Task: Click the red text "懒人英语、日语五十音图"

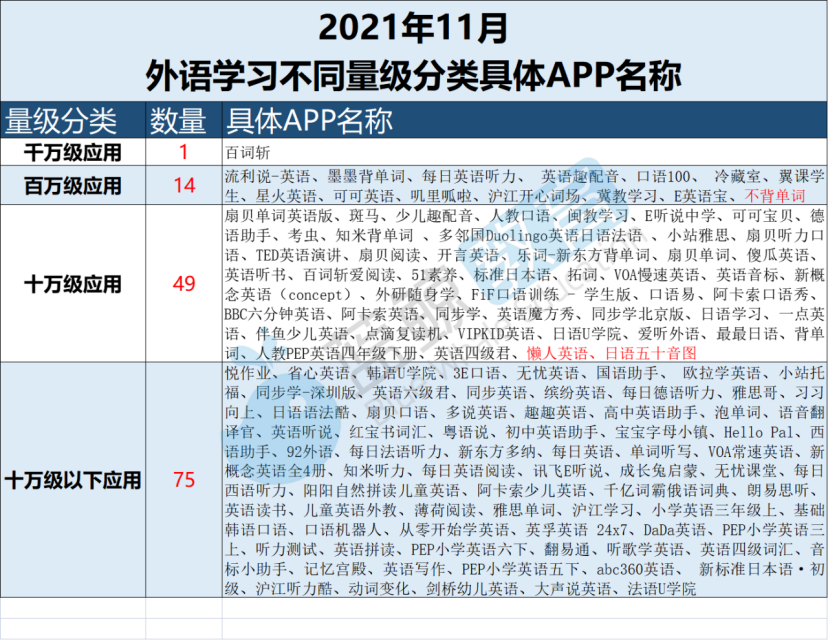Action: 609,354
